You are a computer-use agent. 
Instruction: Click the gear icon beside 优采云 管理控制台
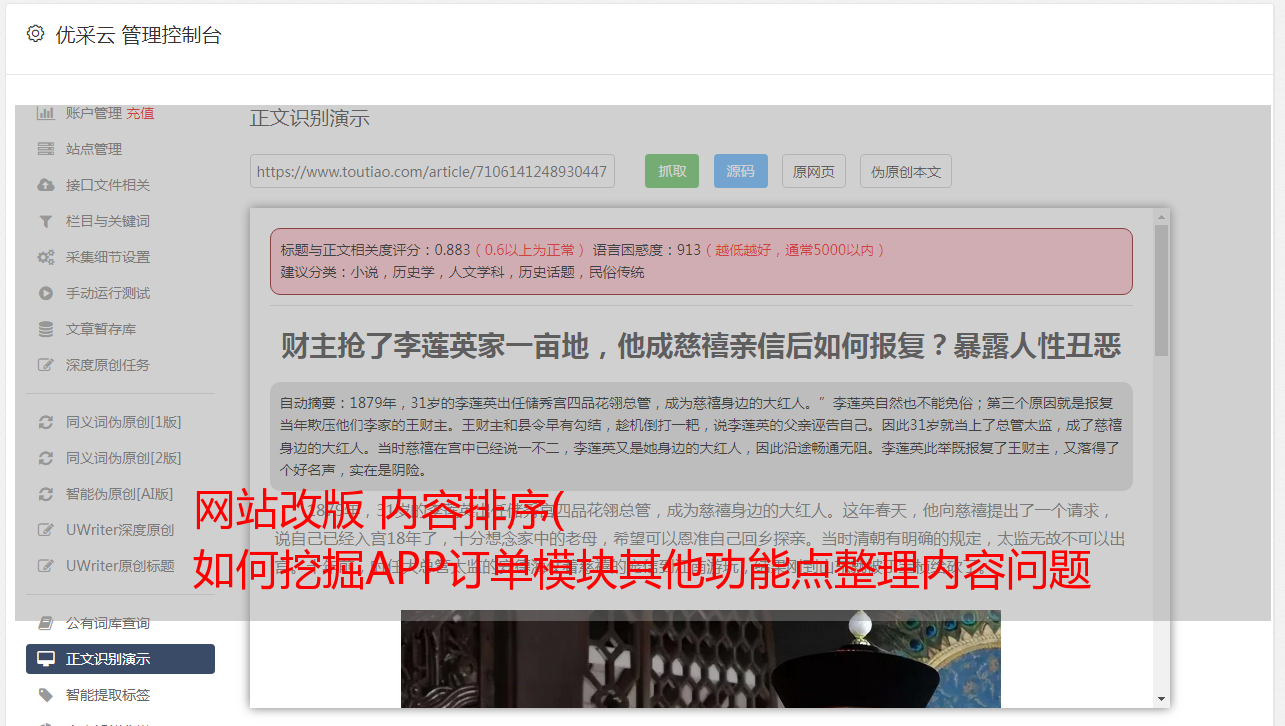click(36, 34)
